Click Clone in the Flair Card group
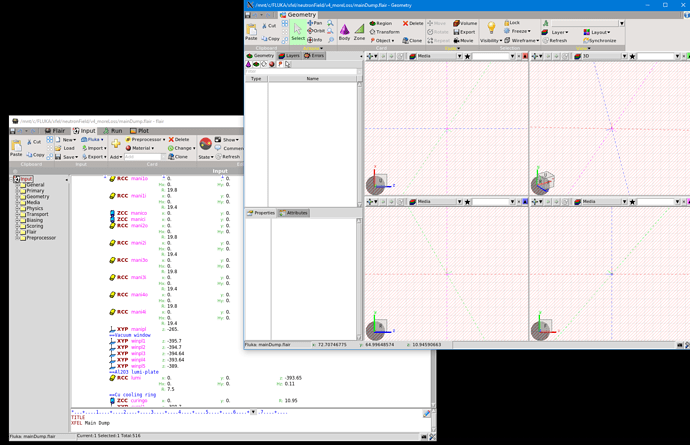690x445 pixels. click(178, 157)
